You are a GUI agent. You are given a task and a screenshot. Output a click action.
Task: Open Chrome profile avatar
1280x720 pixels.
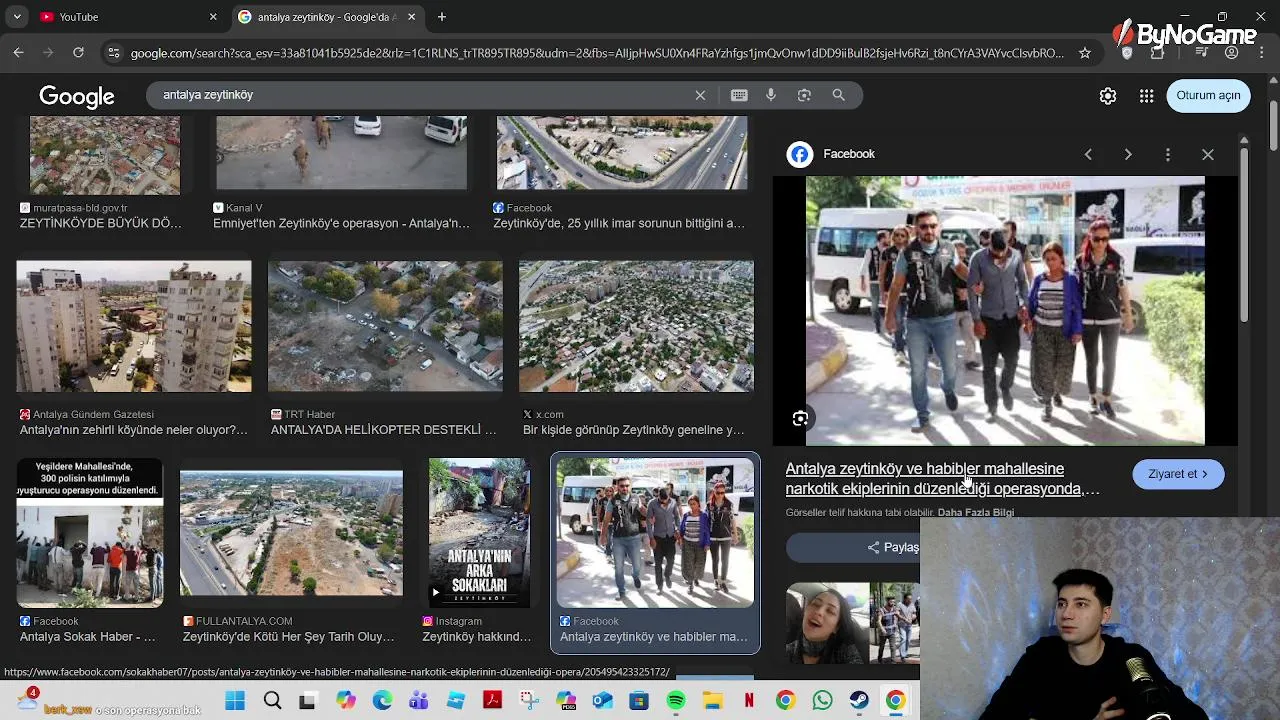1232,53
